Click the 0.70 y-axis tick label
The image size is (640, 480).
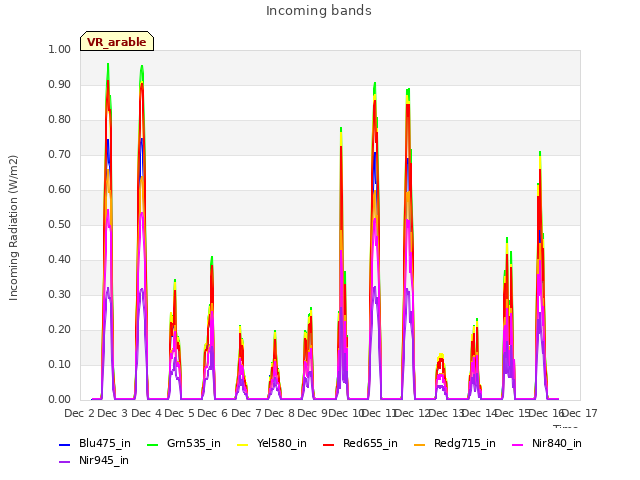60,154
